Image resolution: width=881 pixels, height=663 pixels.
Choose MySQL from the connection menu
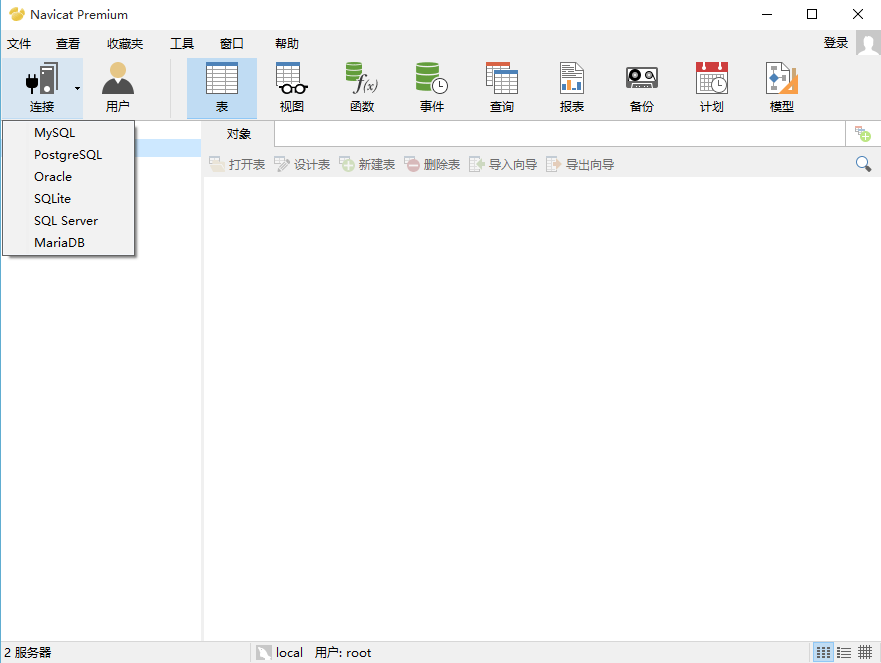tap(54, 133)
